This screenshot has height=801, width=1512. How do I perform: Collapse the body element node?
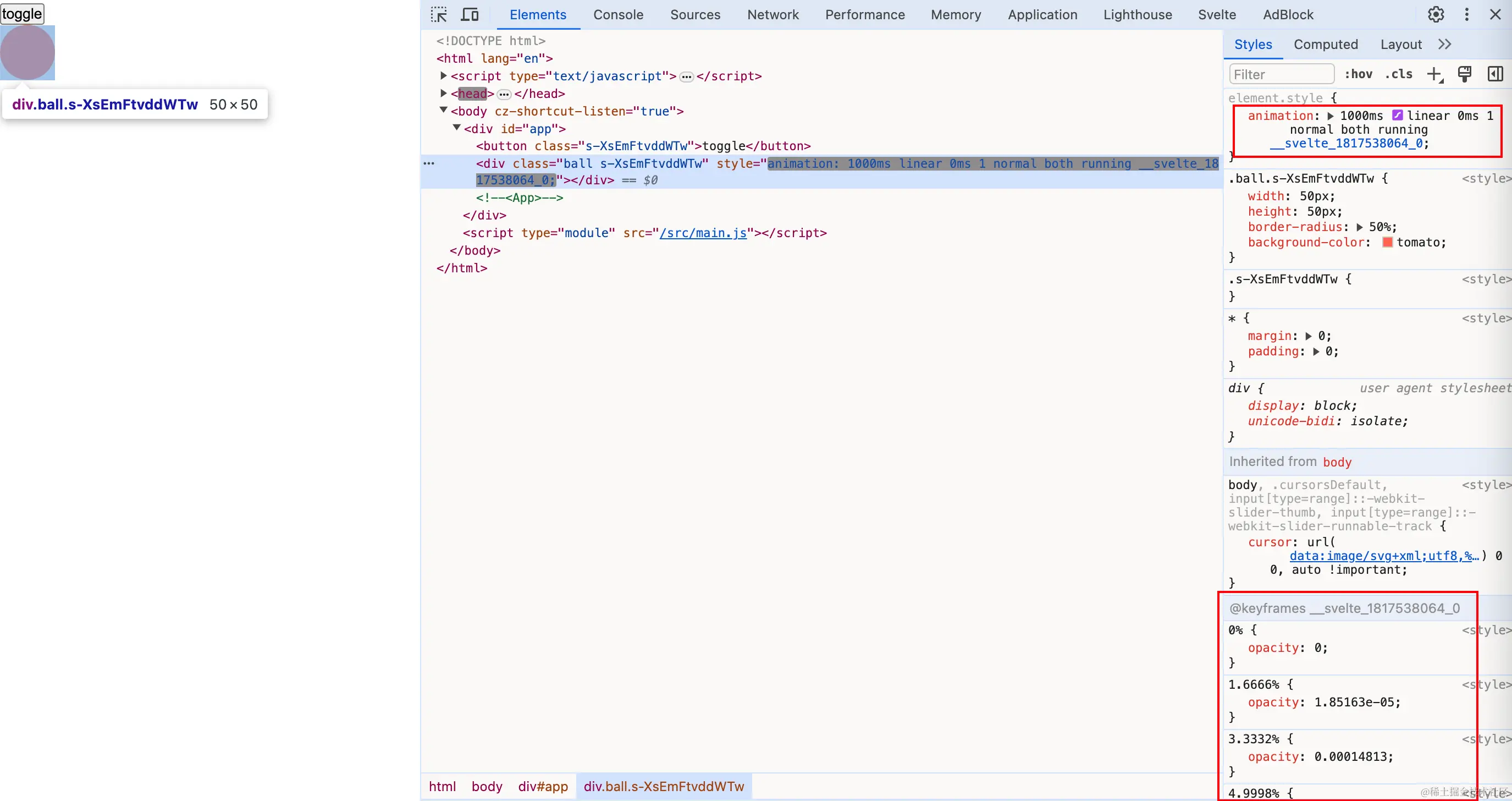click(444, 111)
